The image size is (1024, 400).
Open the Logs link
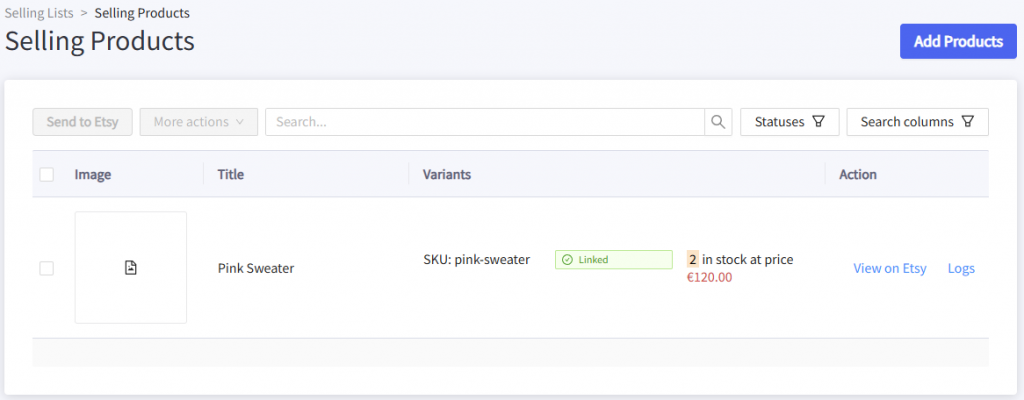pyautogui.click(x=961, y=268)
